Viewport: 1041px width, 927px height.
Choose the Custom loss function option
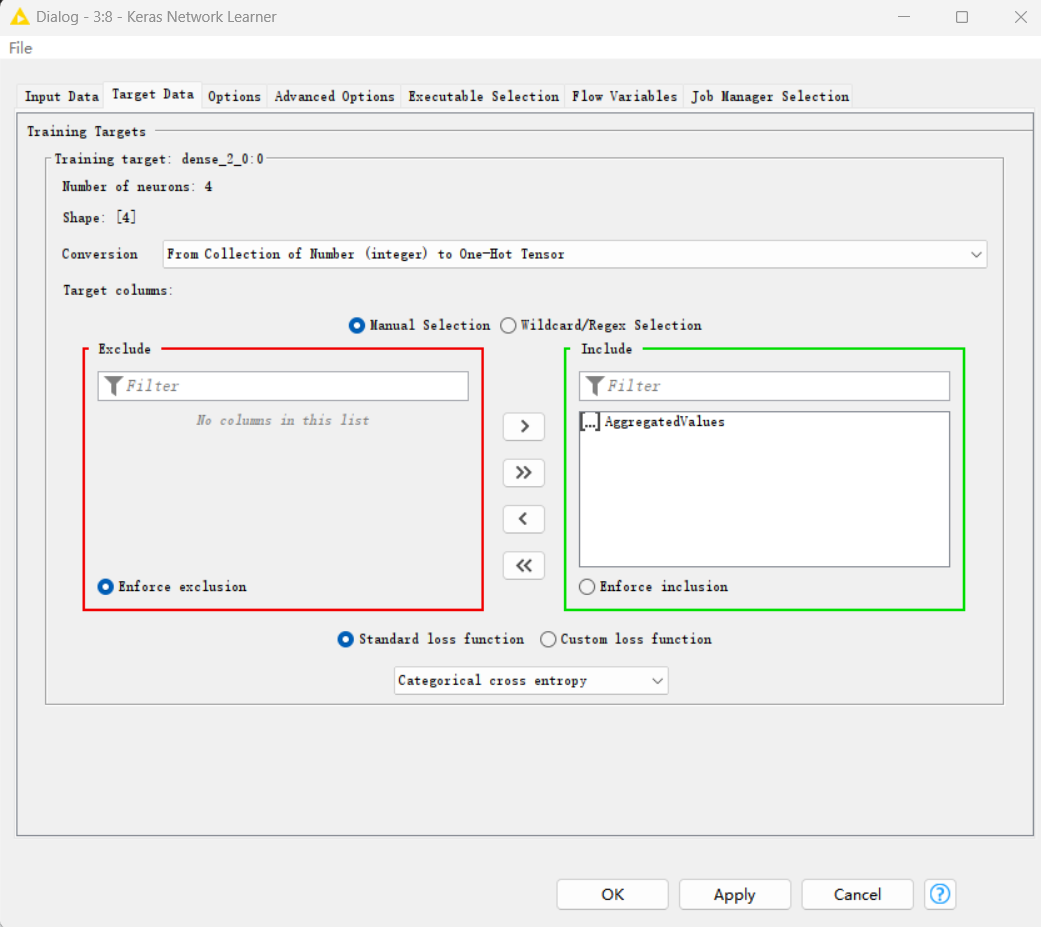click(x=548, y=639)
